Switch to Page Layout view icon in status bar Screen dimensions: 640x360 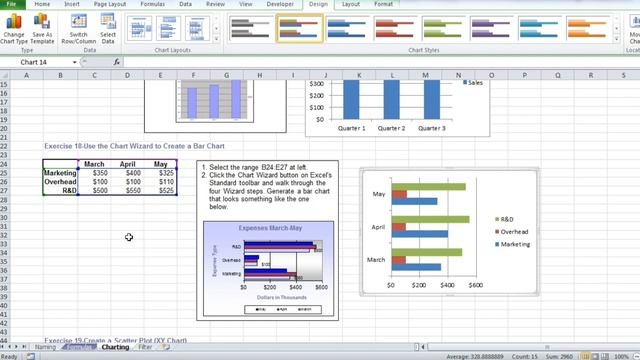595,356
